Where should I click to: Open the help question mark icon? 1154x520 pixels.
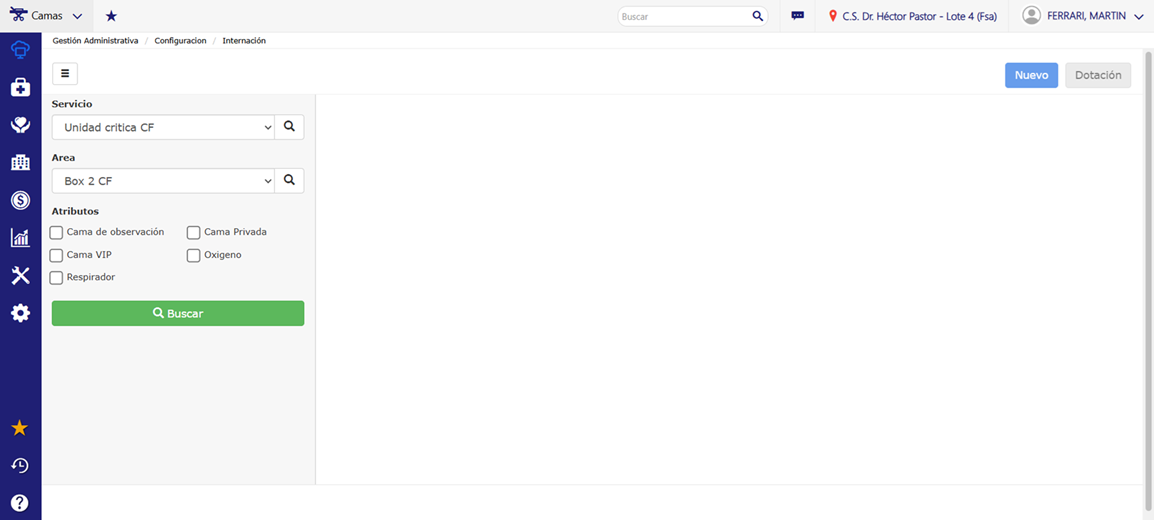tap(20, 503)
